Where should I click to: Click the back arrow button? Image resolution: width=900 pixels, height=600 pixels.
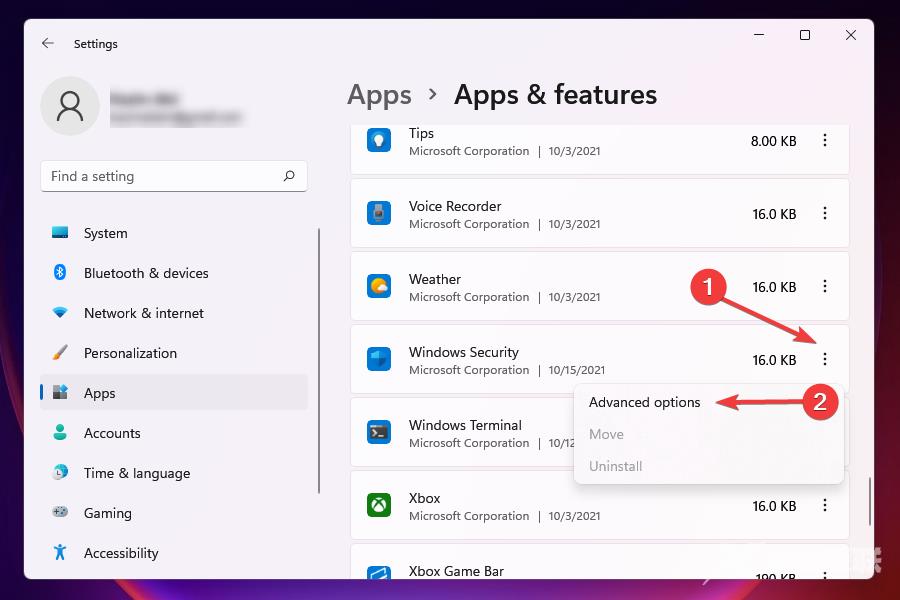click(x=47, y=43)
